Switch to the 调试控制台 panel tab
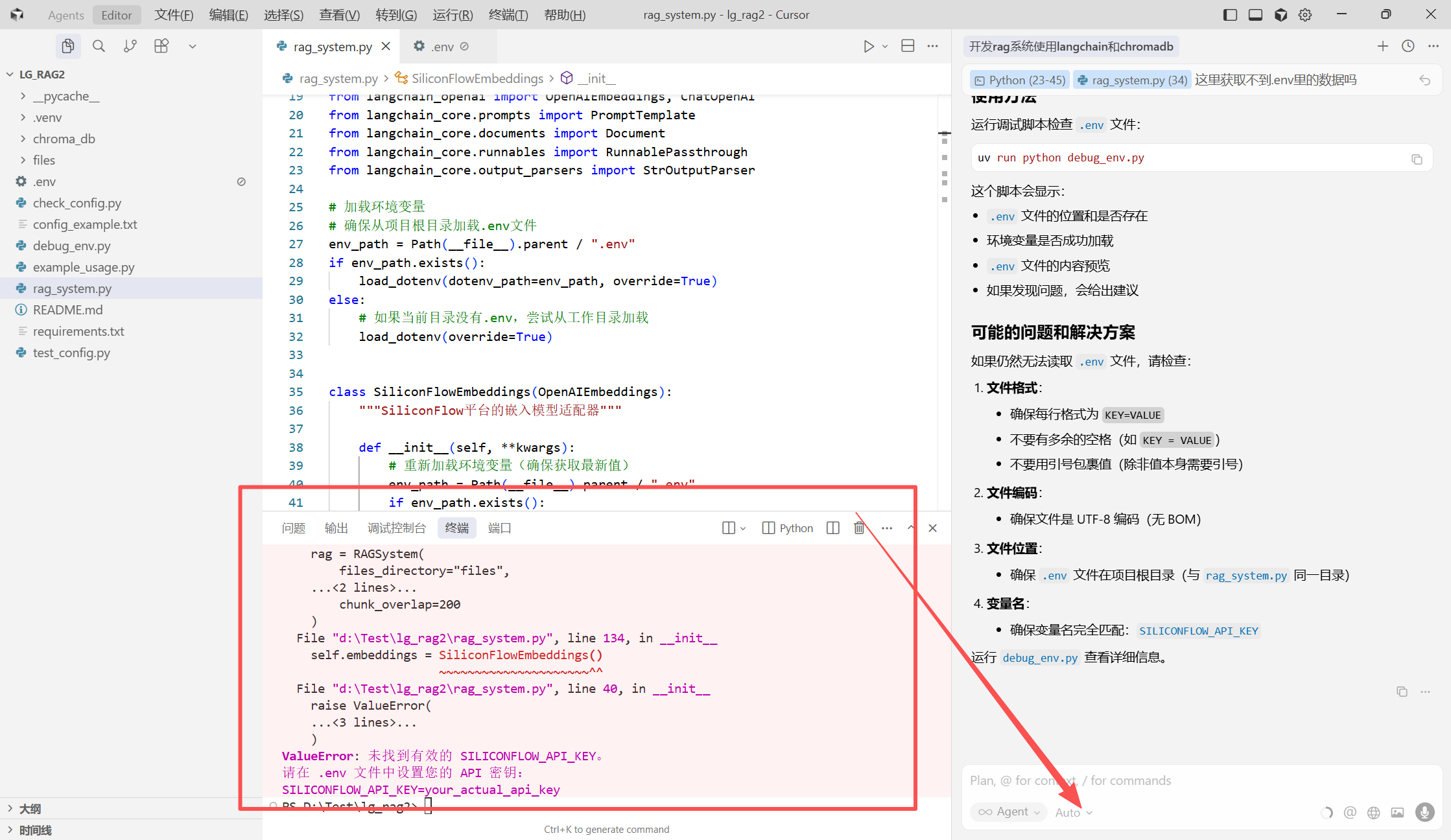The width and height of the screenshot is (1451, 840). 397,528
